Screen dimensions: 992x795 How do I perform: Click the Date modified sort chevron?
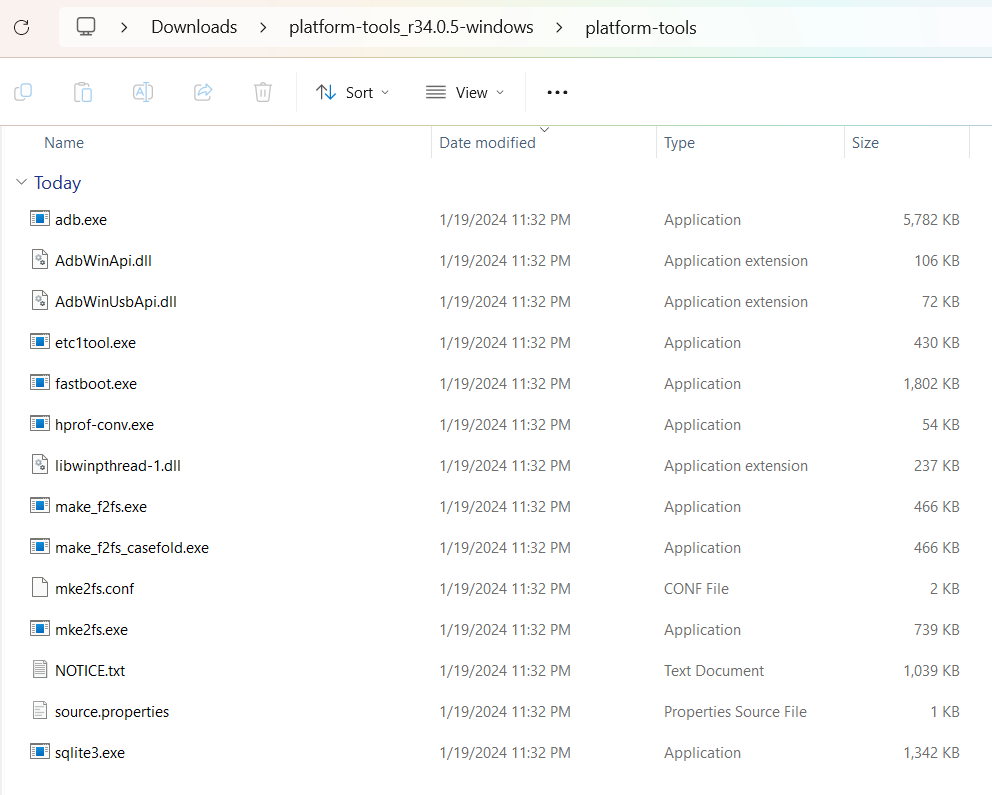click(544, 128)
